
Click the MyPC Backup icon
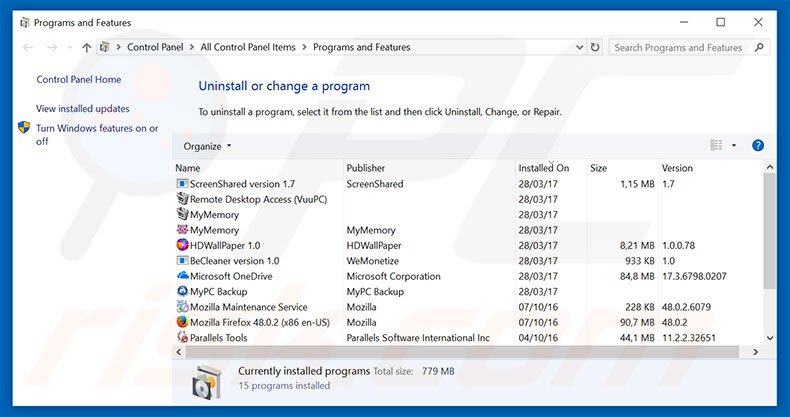click(182, 291)
